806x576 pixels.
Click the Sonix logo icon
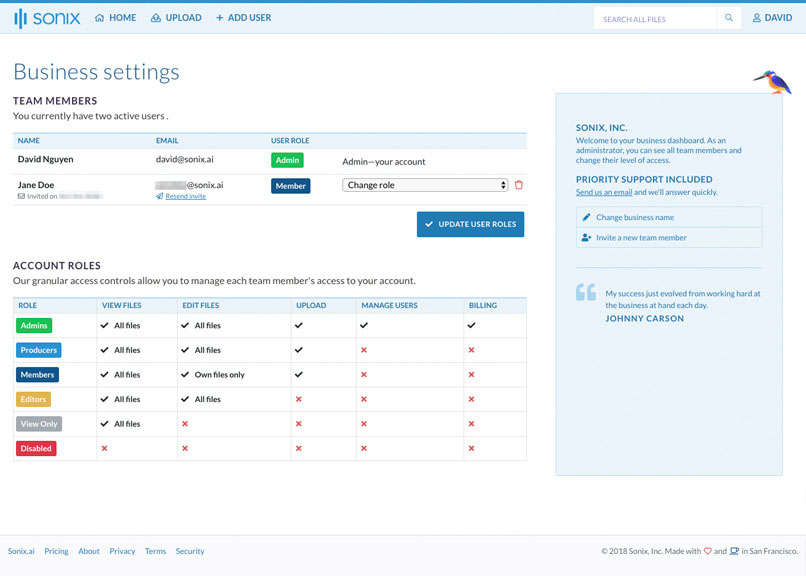tap(22, 17)
